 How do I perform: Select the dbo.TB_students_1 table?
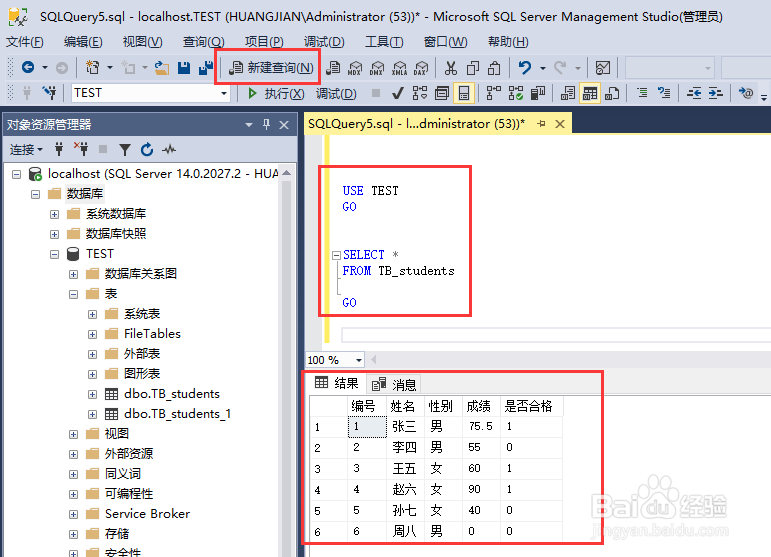click(177, 414)
